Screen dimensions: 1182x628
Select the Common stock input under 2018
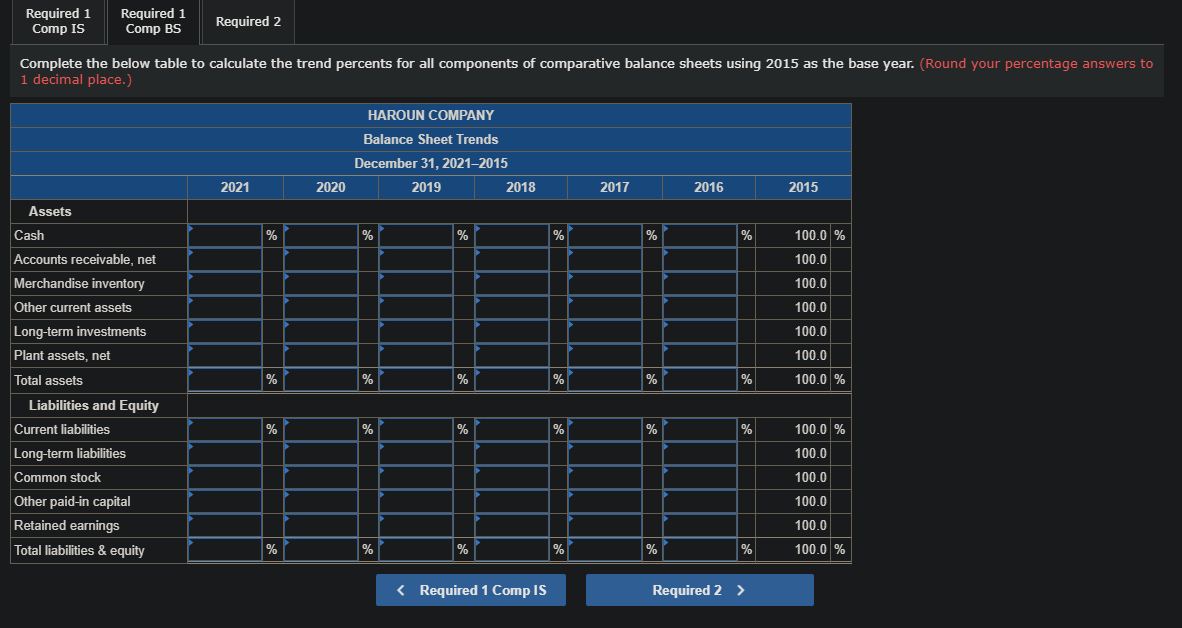[x=512, y=477]
